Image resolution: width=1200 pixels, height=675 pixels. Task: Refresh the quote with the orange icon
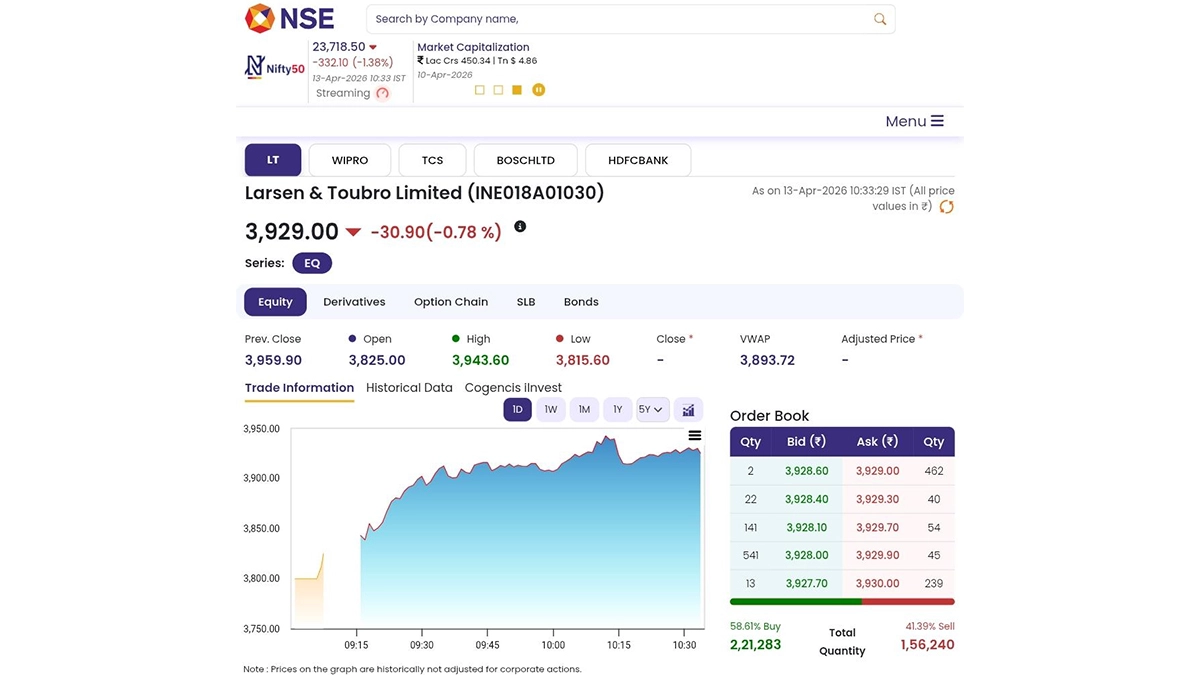946,207
